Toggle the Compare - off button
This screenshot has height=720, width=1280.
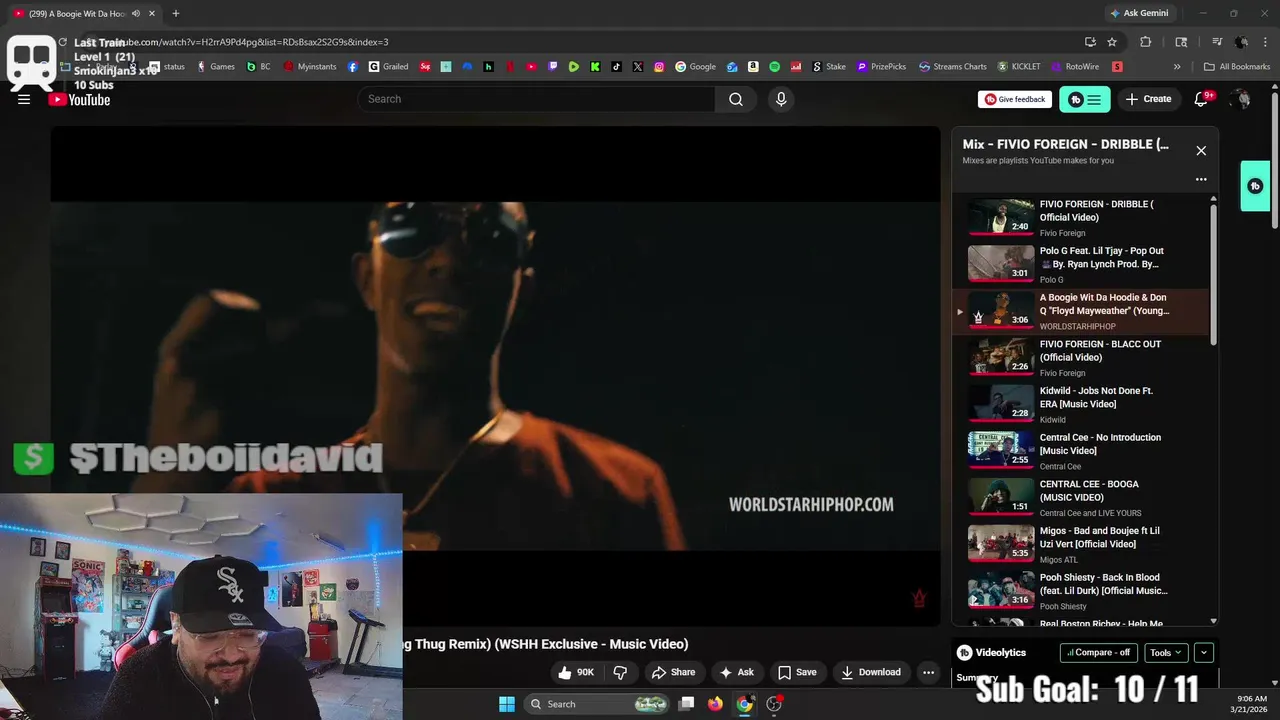point(1098,653)
